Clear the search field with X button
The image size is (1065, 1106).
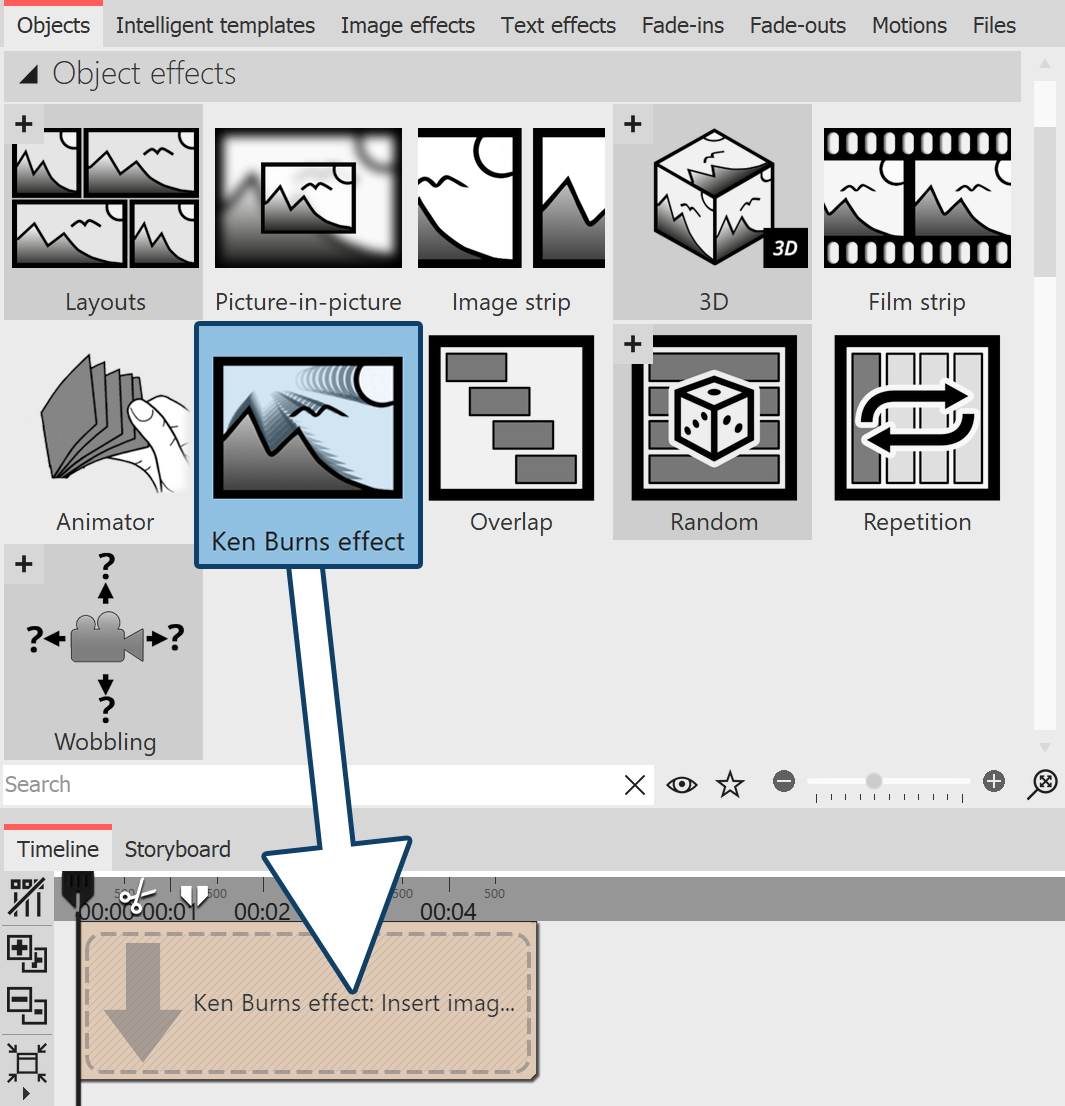pos(635,784)
